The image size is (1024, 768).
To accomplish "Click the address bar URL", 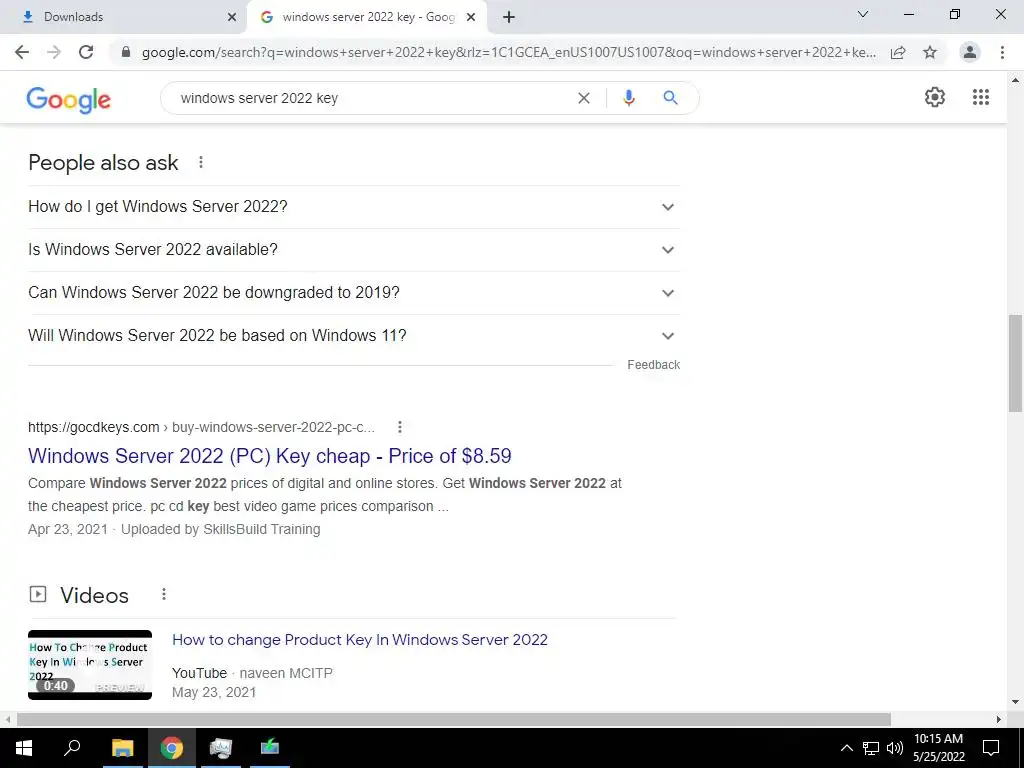I will click(509, 52).
